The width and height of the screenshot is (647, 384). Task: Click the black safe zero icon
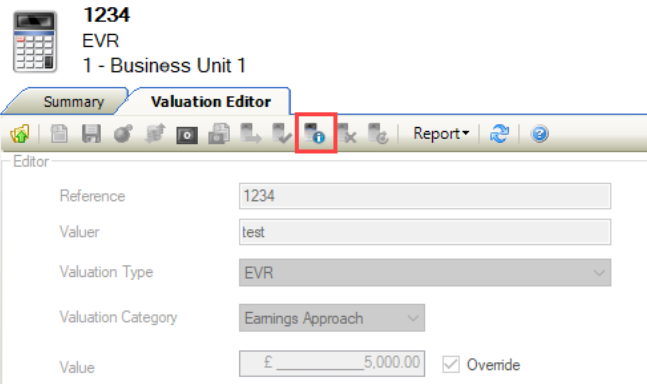point(187,135)
